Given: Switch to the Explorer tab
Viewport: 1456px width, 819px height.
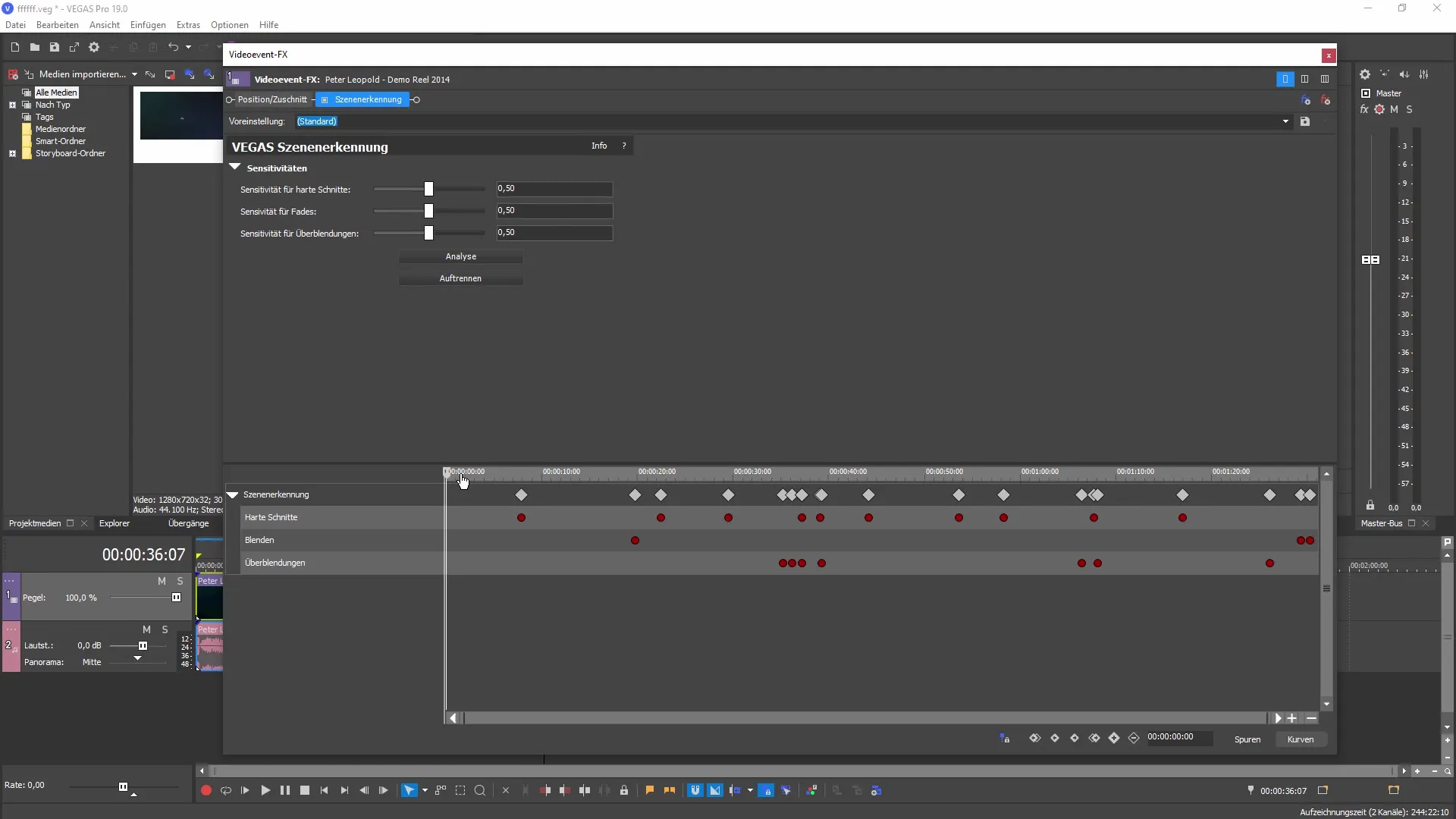Looking at the screenshot, I should pos(115,523).
